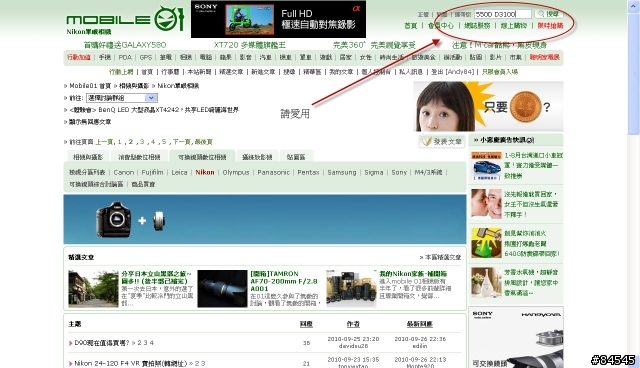
Task: Select the Olympus sub-forum
Action: coord(236,173)
